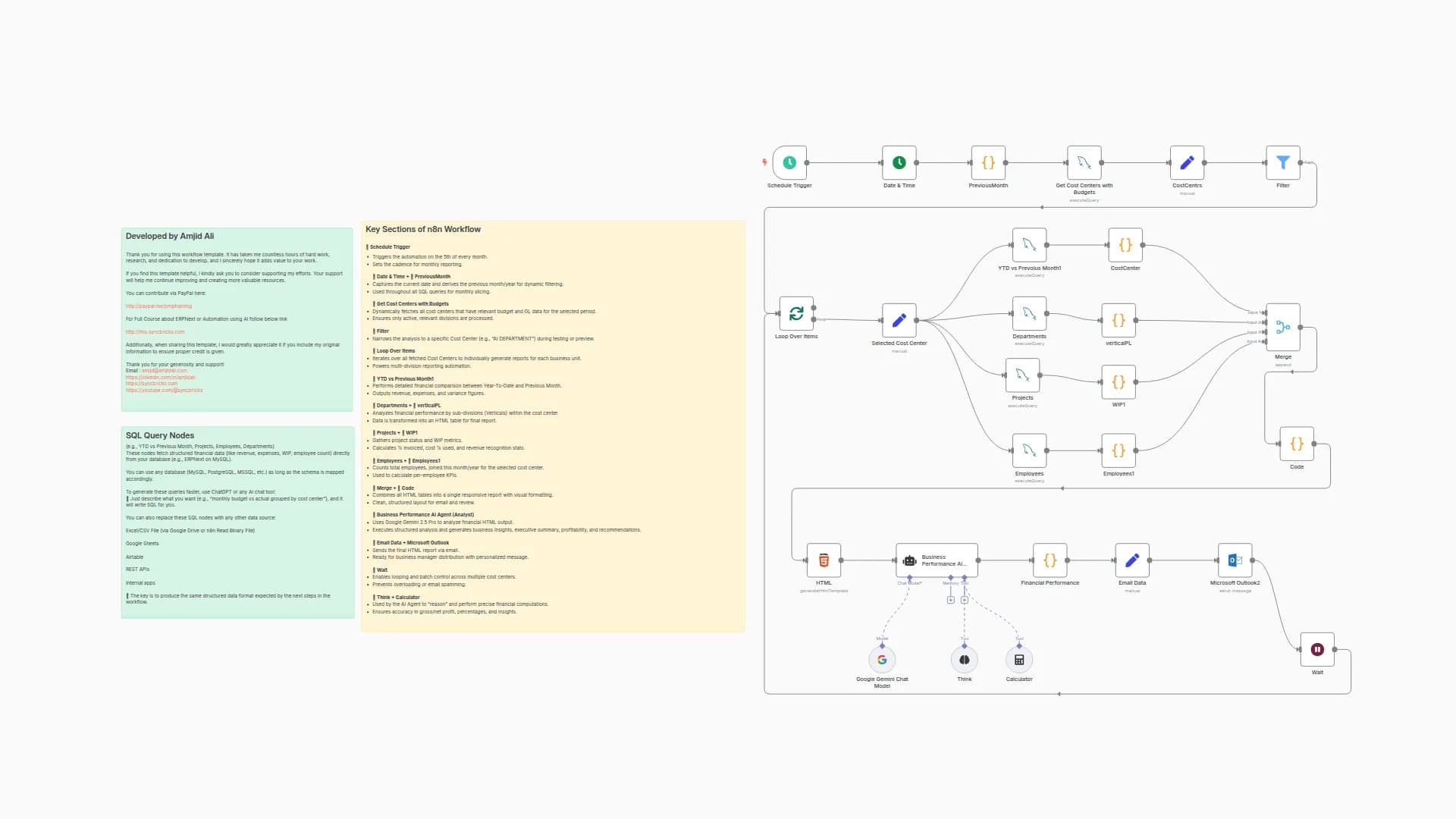This screenshot has width=1456, height=819.
Task: Click the Filter node
Action: tap(1283, 163)
